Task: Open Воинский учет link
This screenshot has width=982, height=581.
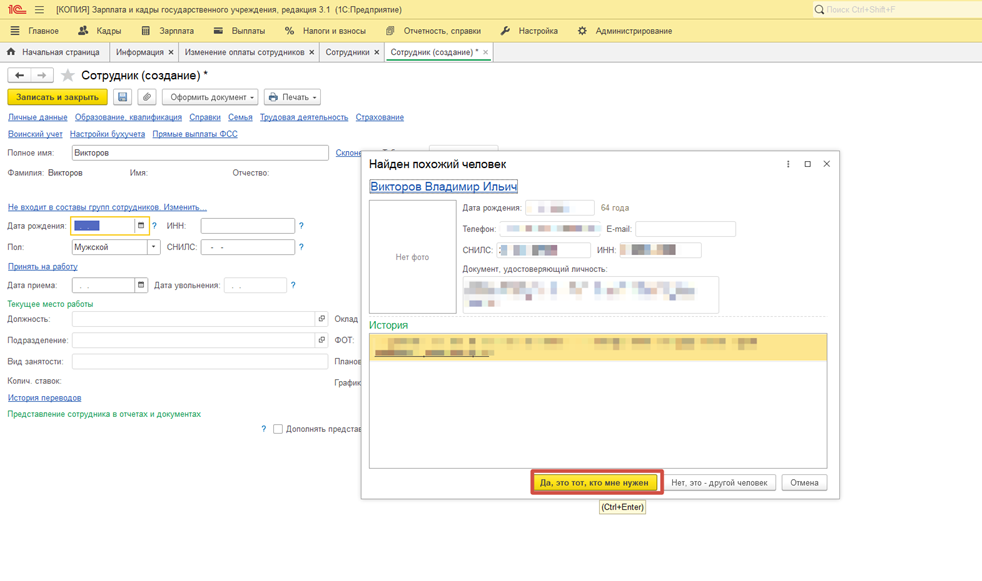Action: click(x=35, y=134)
